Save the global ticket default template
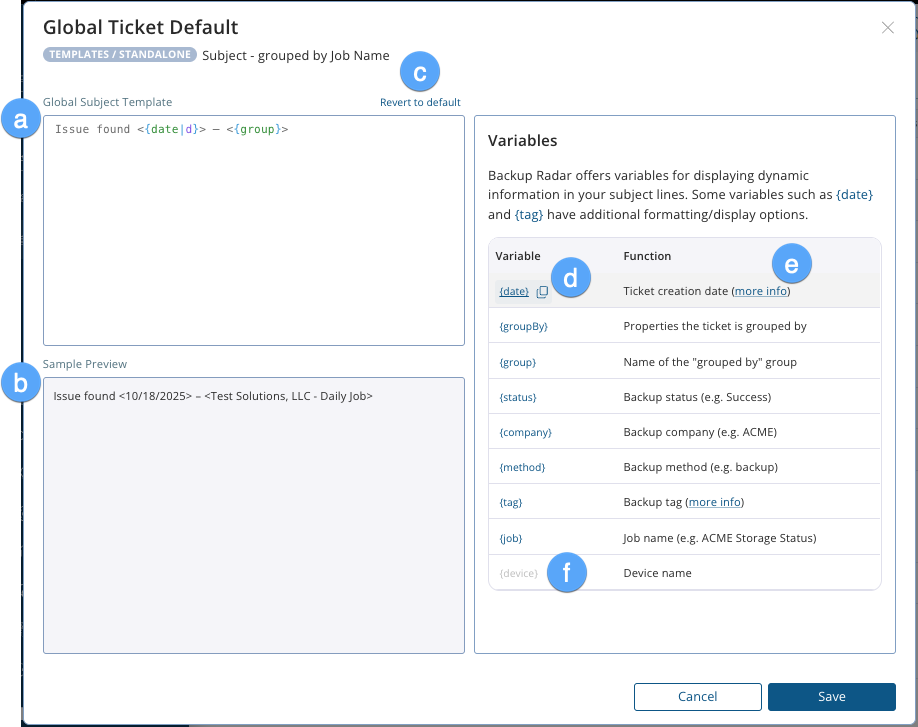This screenshot has height=727, width=918. [x=831, y=697]
